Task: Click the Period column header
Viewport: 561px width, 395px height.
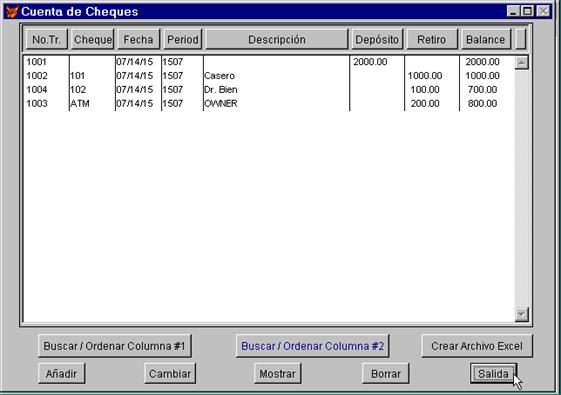Action: pyautogui.click(x=183, y=39)
